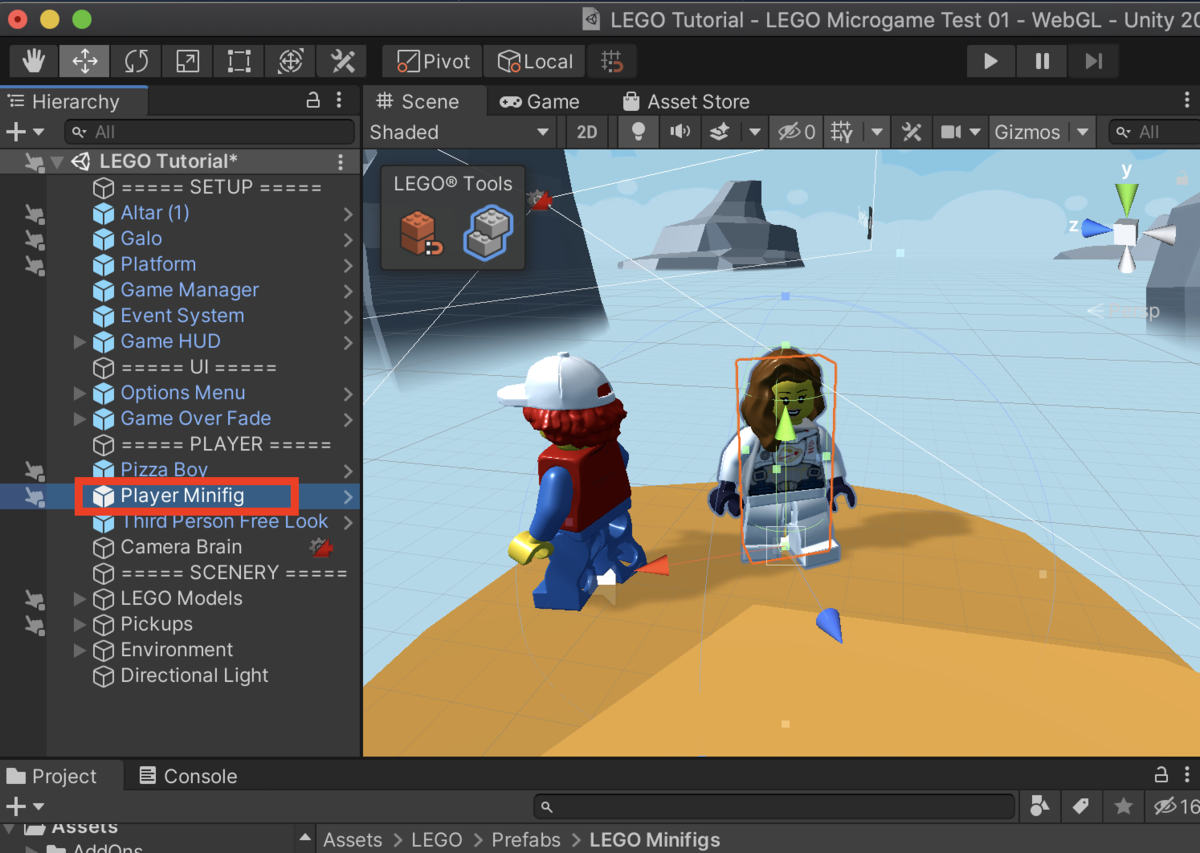Open Project favorites star icon
Image resolution: width=1200 pixels, height=853 pixels.
(x=1124, y=806)
